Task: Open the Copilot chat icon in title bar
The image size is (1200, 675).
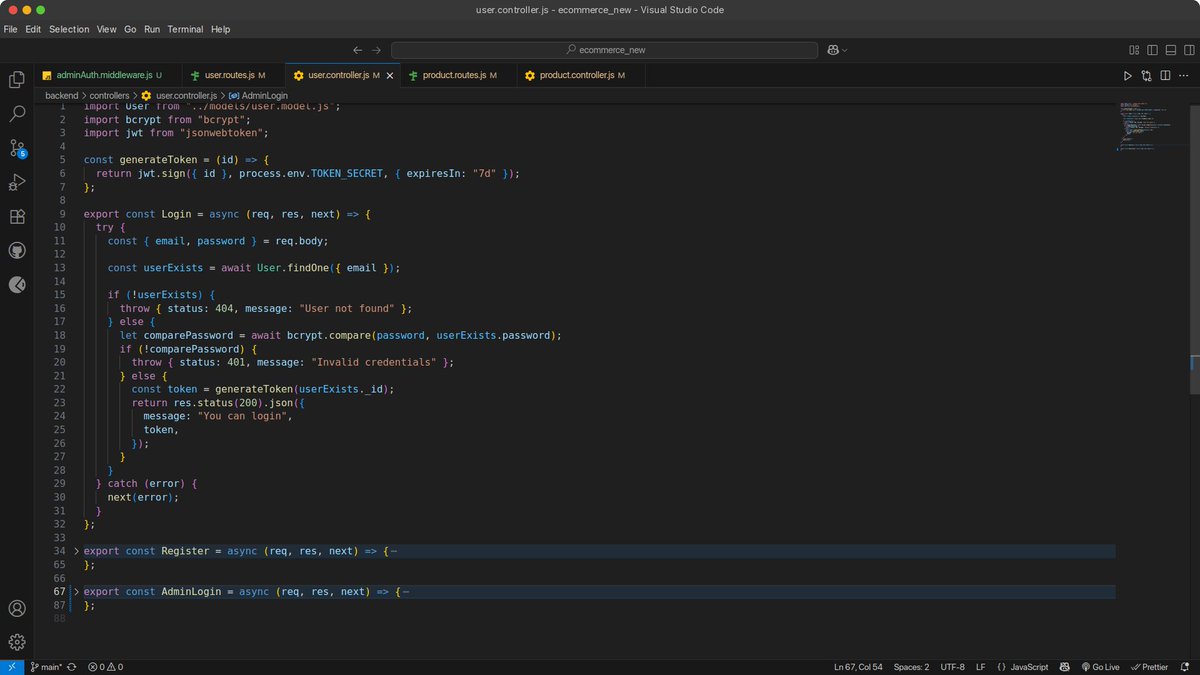Action: [x=832, y=50]
